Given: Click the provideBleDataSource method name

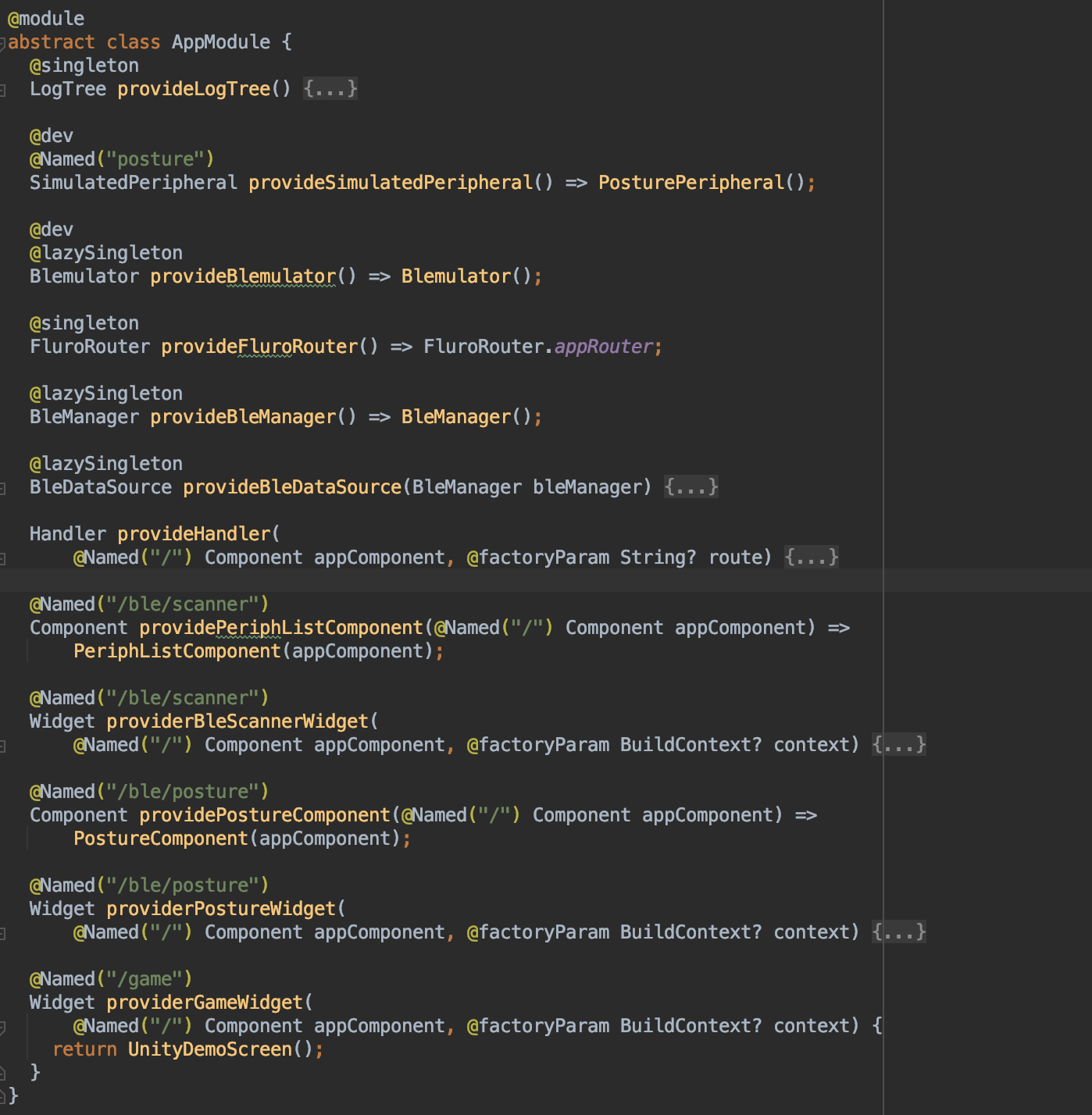Looking at the screenshot, I should tap(292, 487).
